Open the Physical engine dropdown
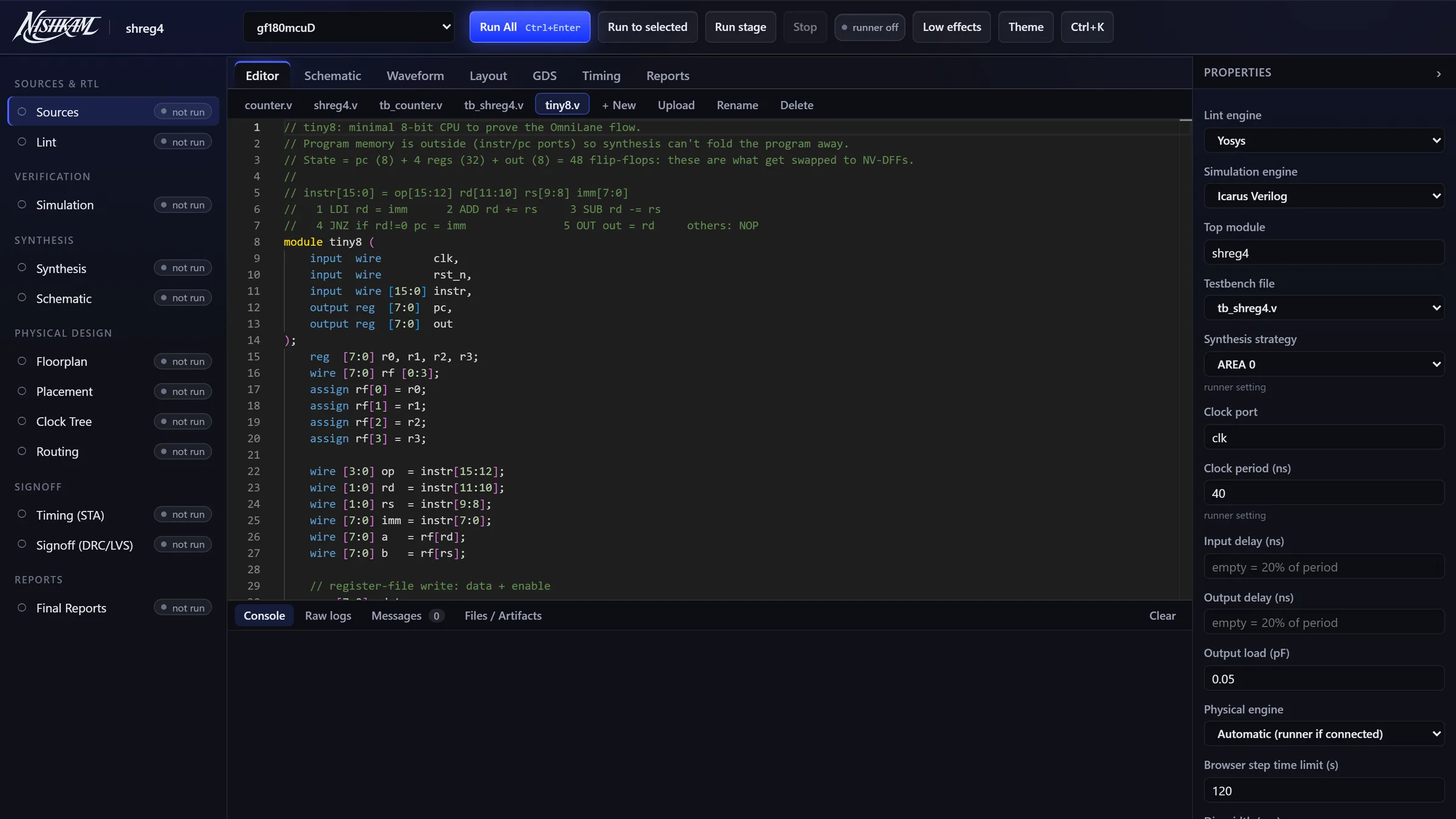The height and width of the screenshot is (819, 1456). point(1323,733)
